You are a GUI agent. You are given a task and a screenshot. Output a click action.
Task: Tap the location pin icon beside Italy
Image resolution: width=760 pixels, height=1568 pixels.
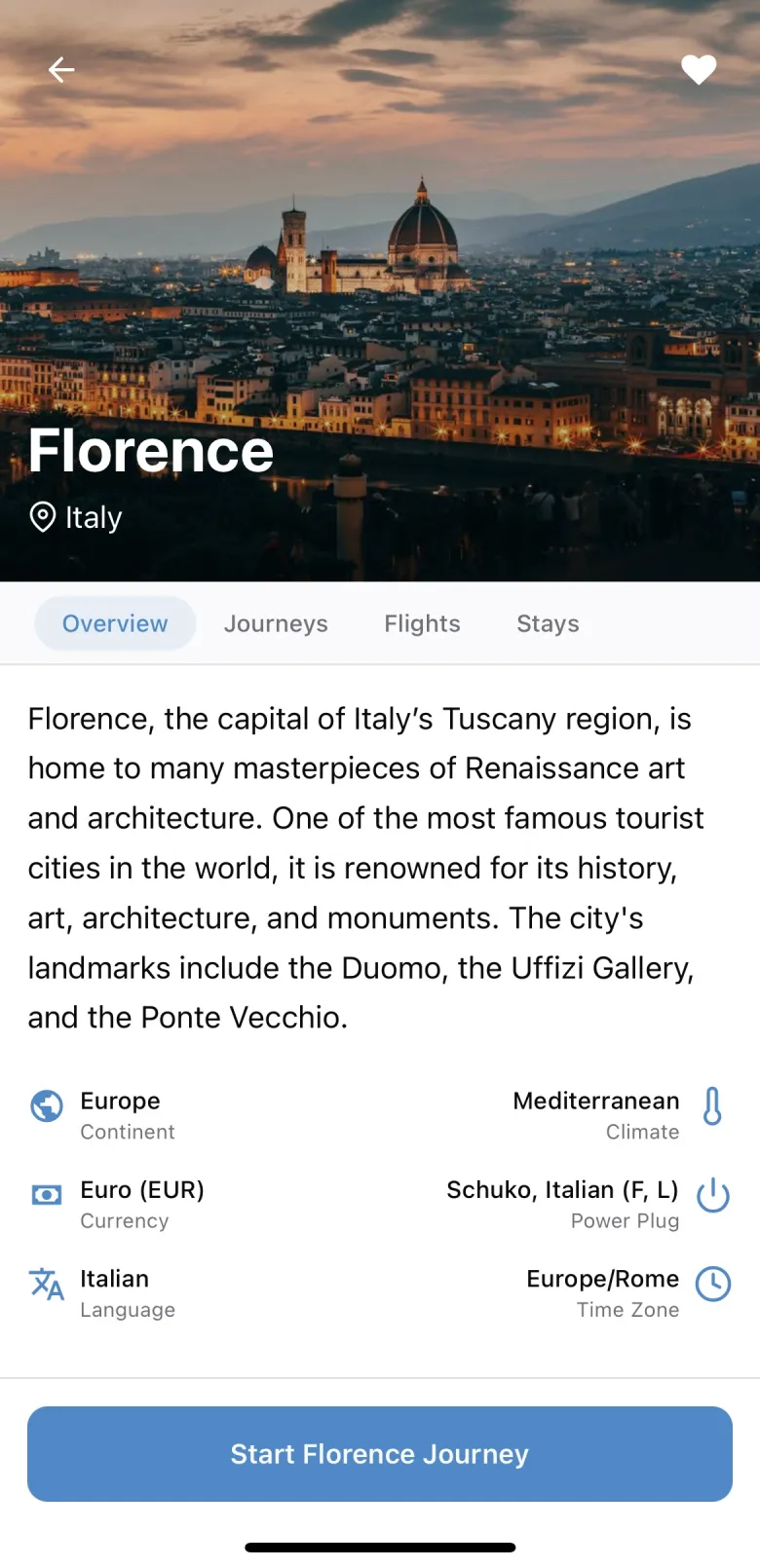(43, 517)
